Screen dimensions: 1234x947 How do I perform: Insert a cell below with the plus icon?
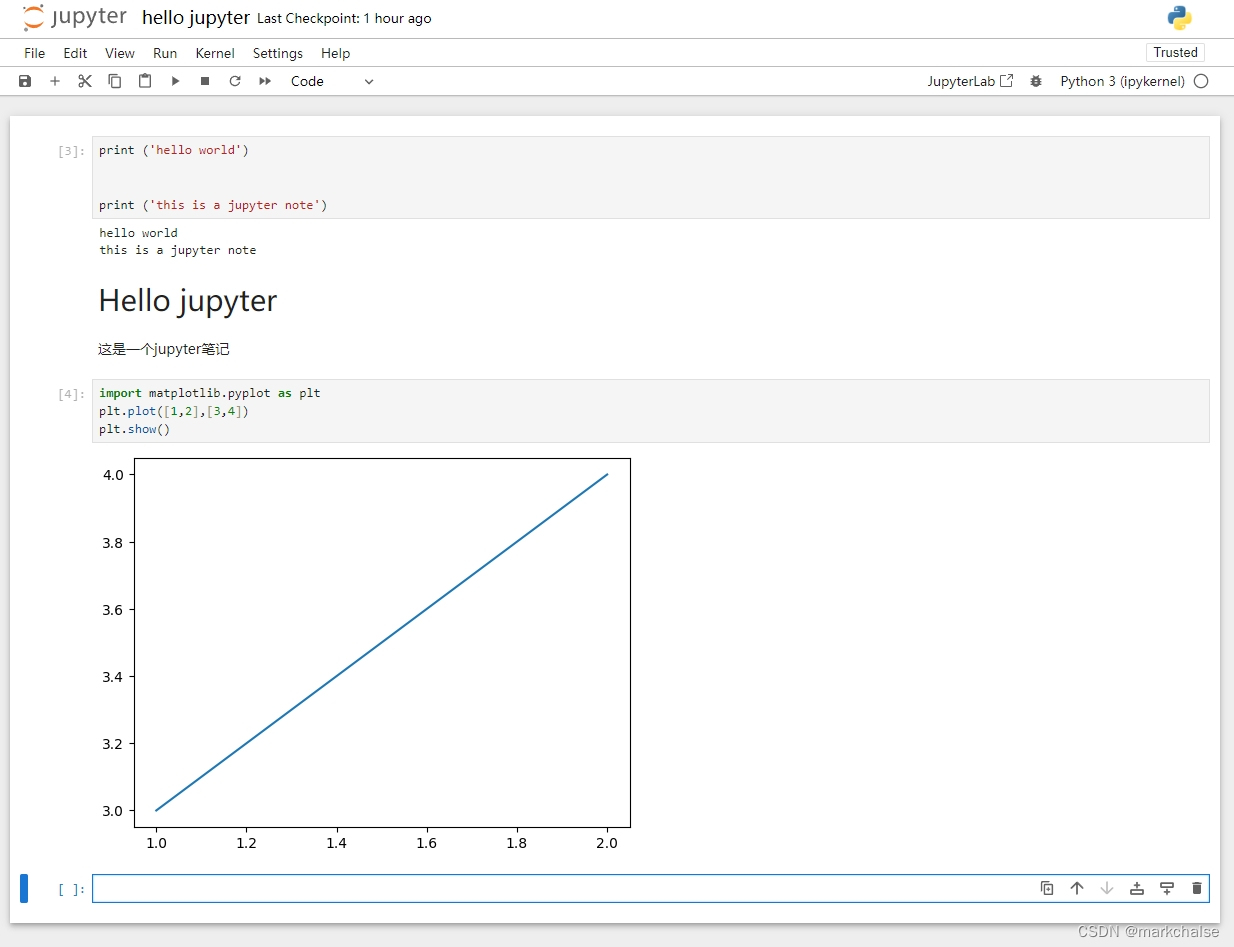point(55,81)
